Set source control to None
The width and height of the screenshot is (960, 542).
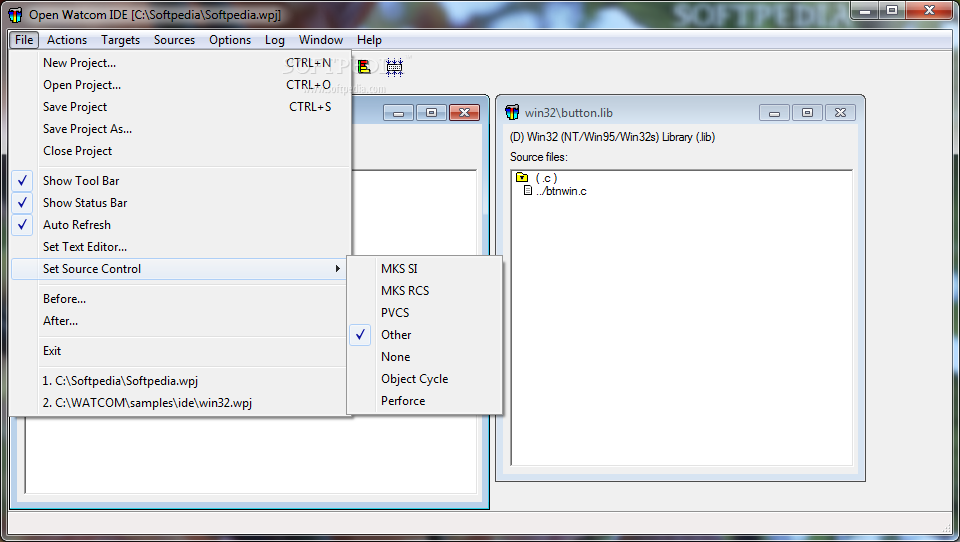[x=425, y=357]
